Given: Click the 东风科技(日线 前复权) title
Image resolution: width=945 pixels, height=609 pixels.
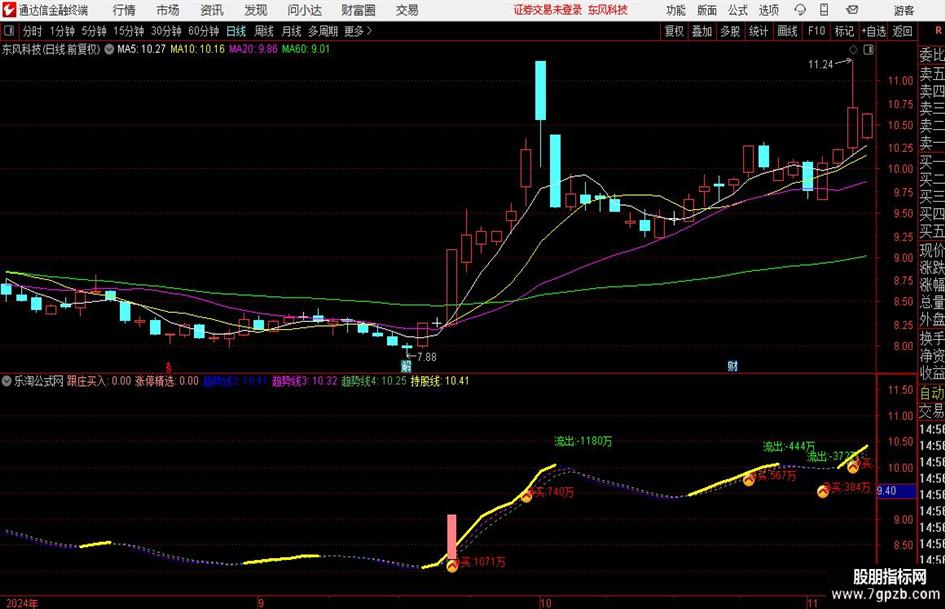Looking at the screenshot, I should (x=51, y=49).
